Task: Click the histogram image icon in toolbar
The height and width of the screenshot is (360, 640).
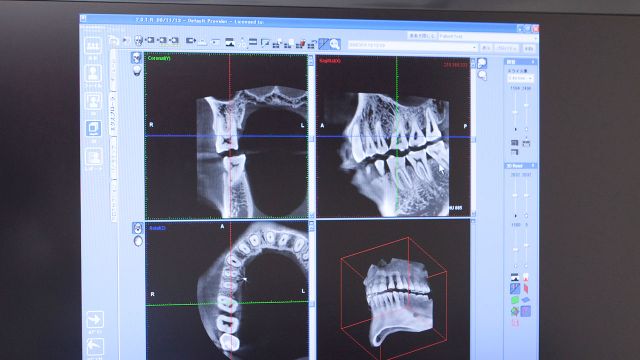Action: [230, 42]
